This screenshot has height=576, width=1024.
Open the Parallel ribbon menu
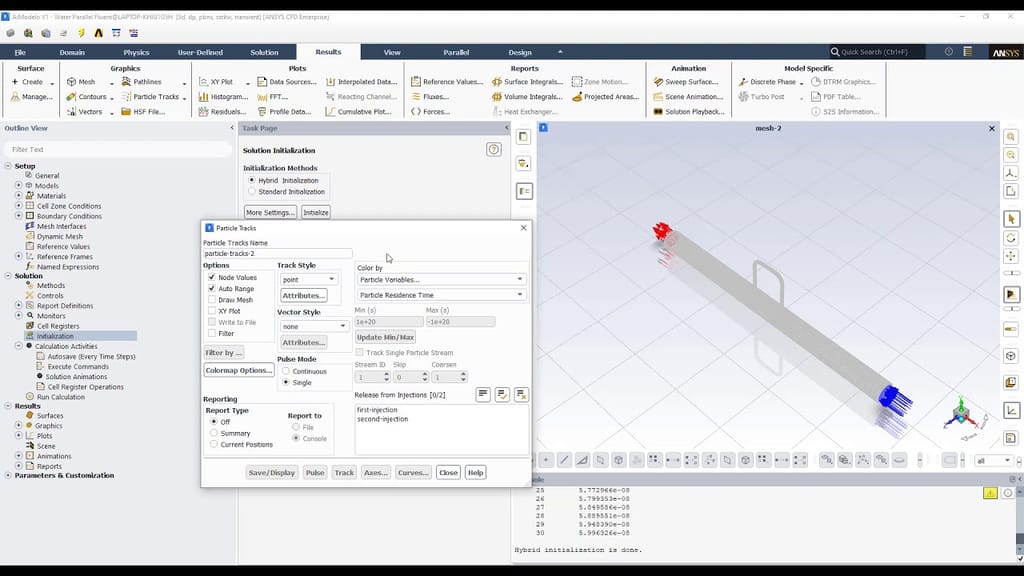[456, 52]
